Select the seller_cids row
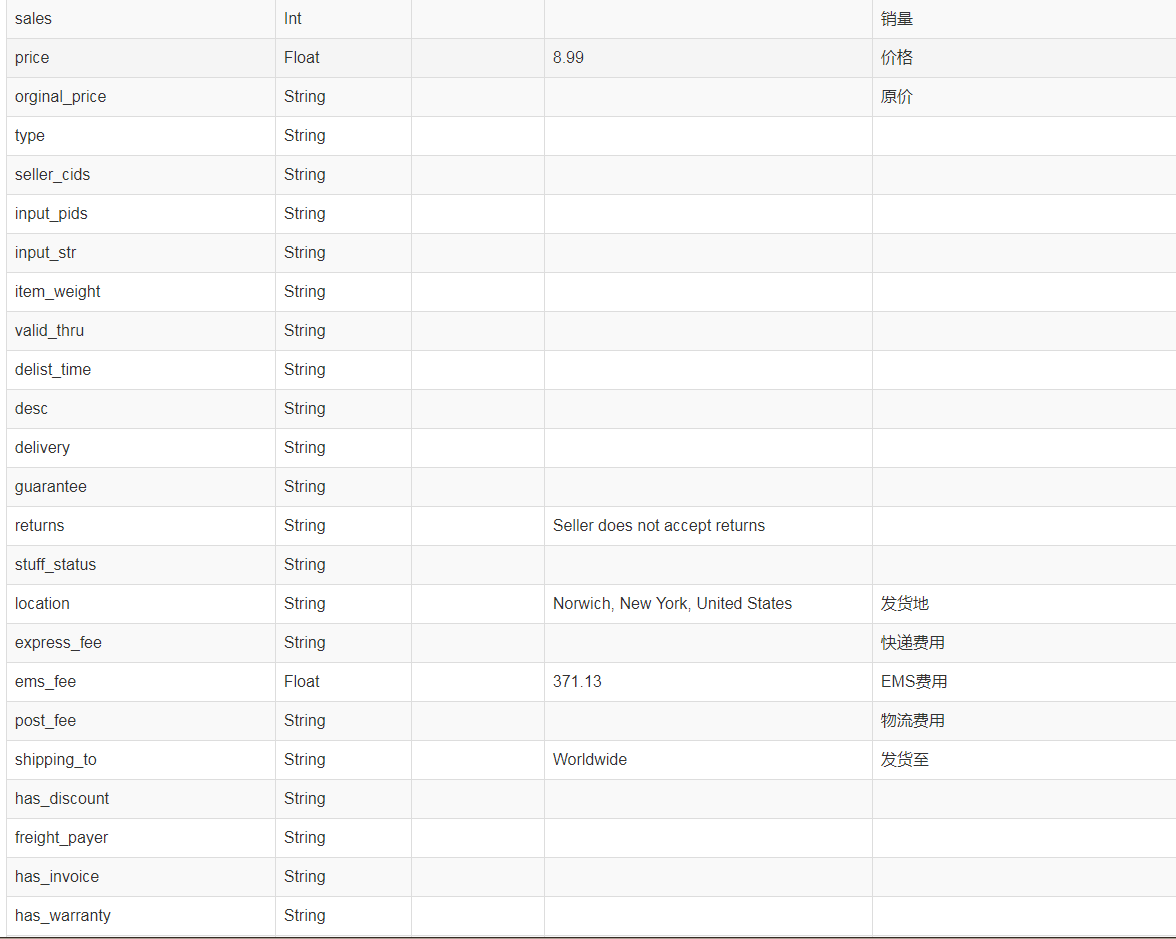Screen dimensions: 1176x939 (52, 174)
